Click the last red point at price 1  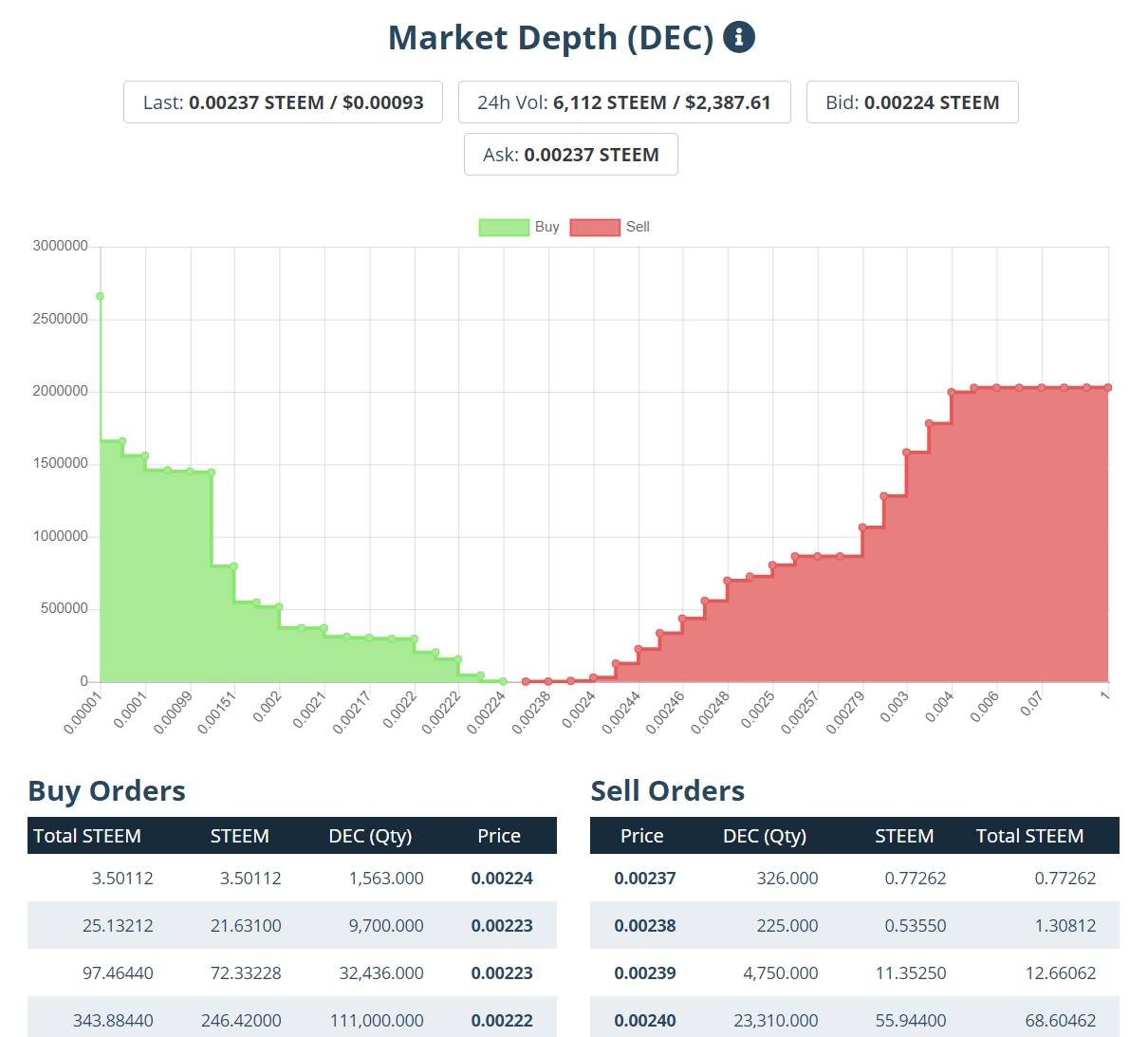click(1107, 388)
